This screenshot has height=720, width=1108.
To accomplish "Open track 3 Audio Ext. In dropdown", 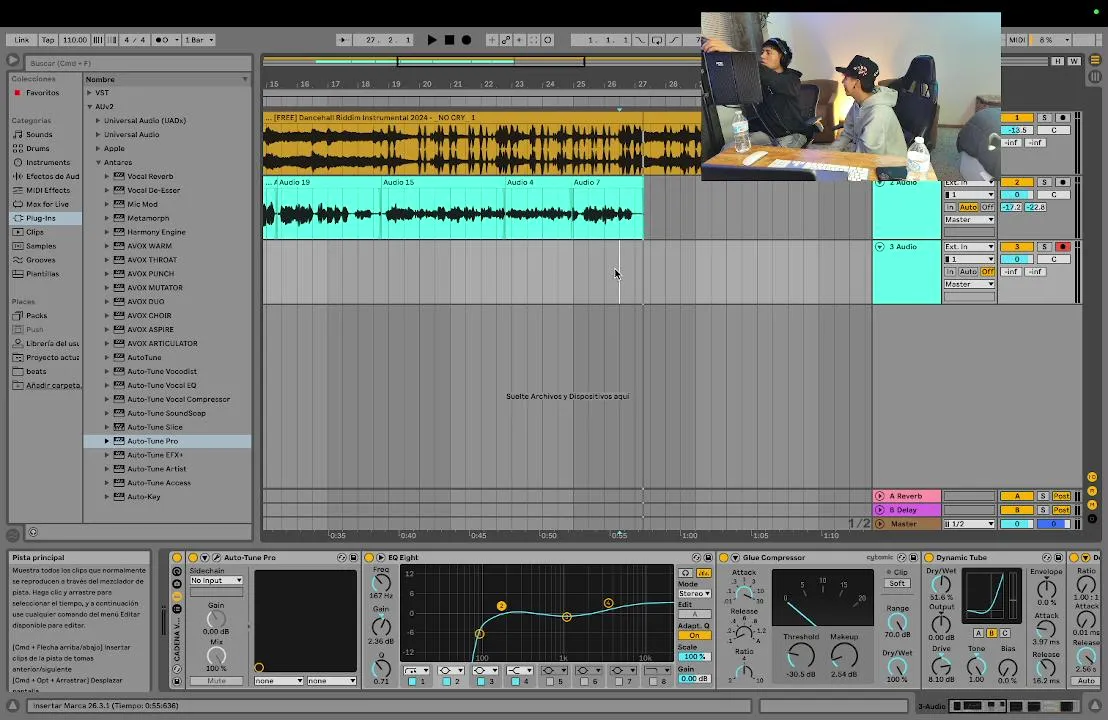I will point(969,247).
